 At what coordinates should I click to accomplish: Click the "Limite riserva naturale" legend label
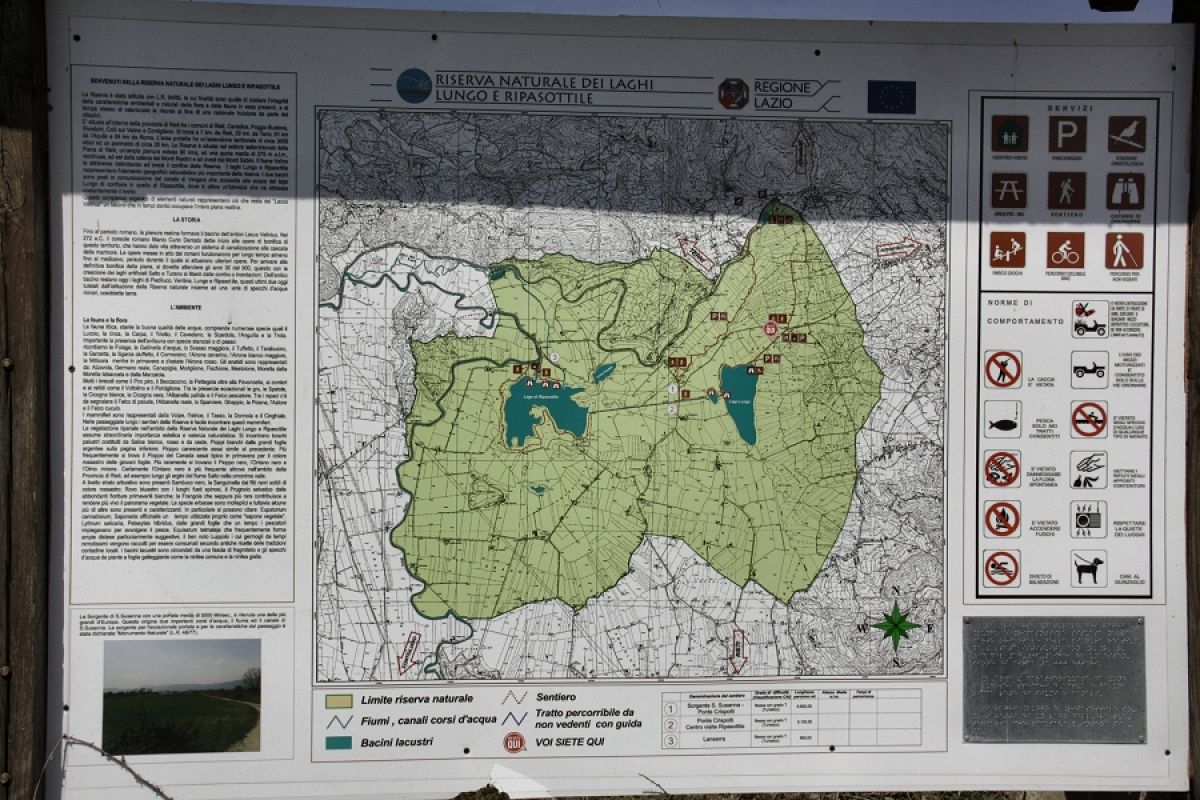coord(418,699)
